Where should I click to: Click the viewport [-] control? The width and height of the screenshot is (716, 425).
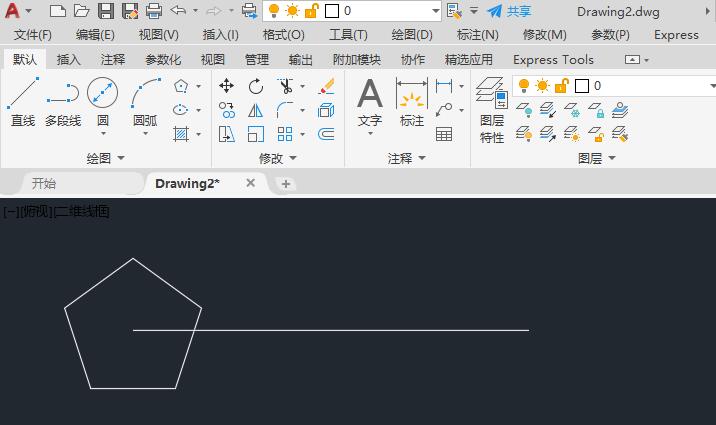[11, 211]
